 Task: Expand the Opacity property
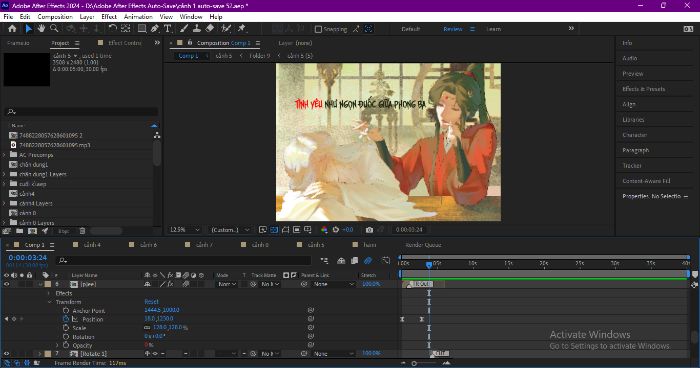57,345
